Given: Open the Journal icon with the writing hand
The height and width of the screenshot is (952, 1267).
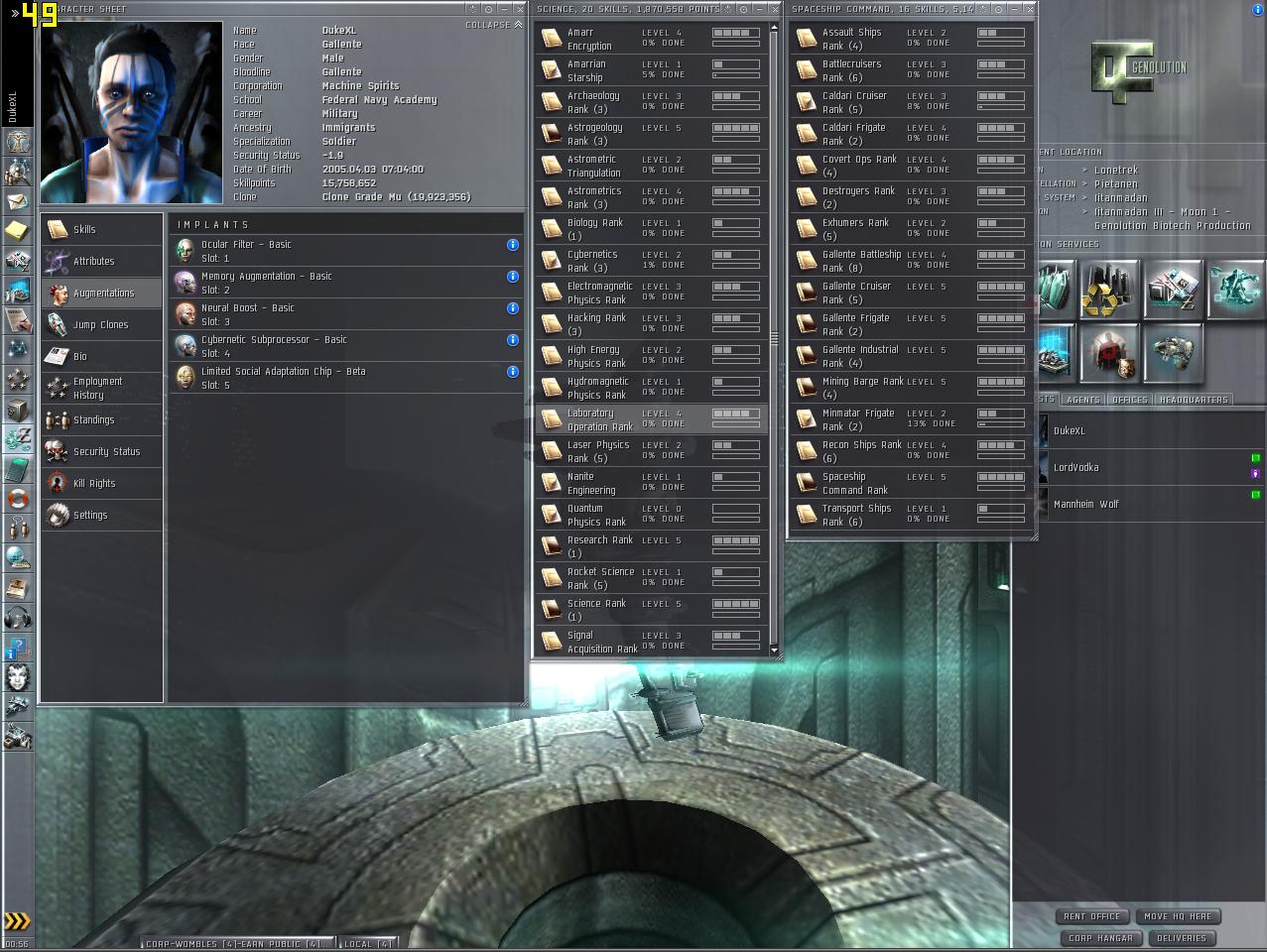Looking at the screenshot, I should [18, 320].
